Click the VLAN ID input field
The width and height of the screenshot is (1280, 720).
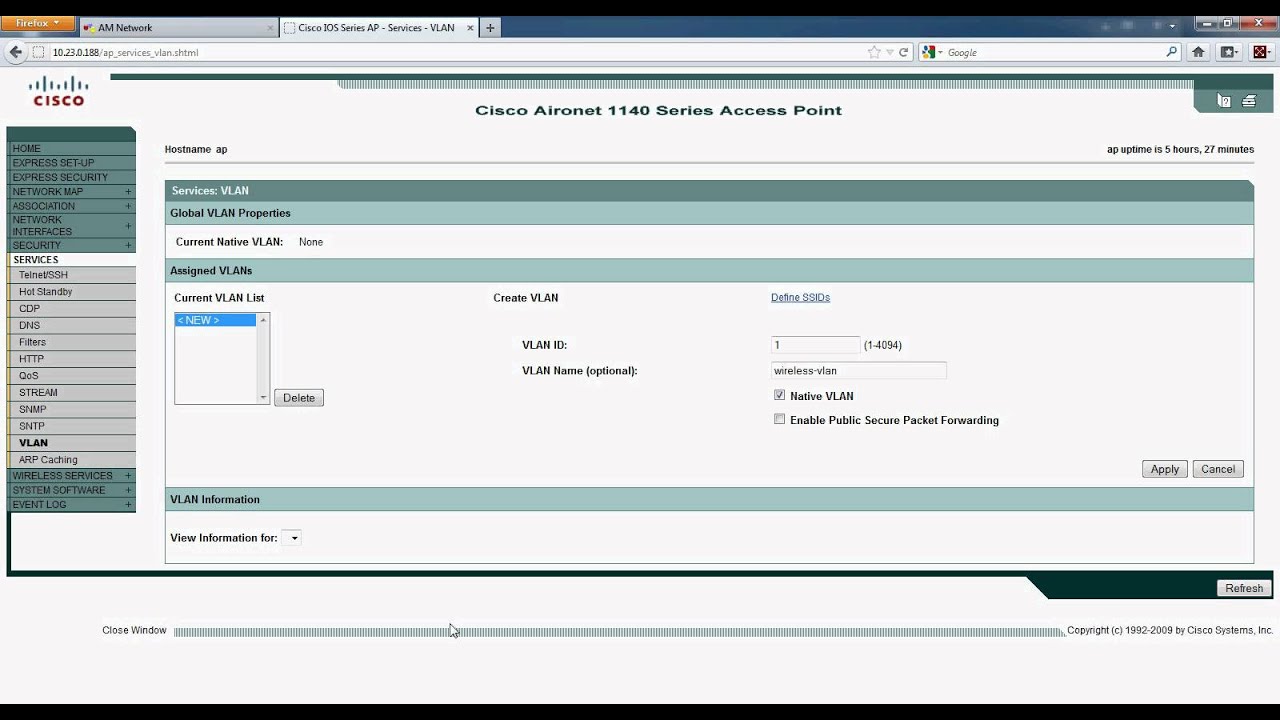coord(815,345)
